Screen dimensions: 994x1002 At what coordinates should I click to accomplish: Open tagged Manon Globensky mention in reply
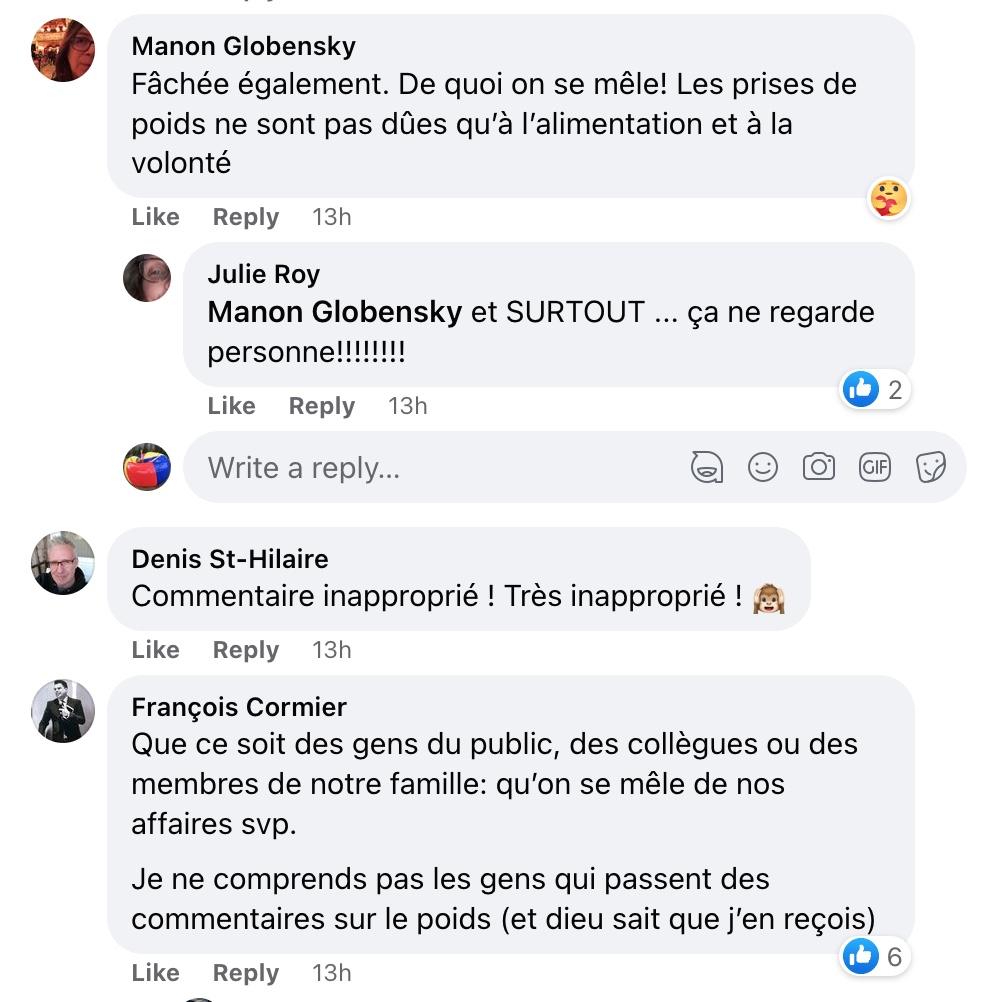[x=334, y=312]
